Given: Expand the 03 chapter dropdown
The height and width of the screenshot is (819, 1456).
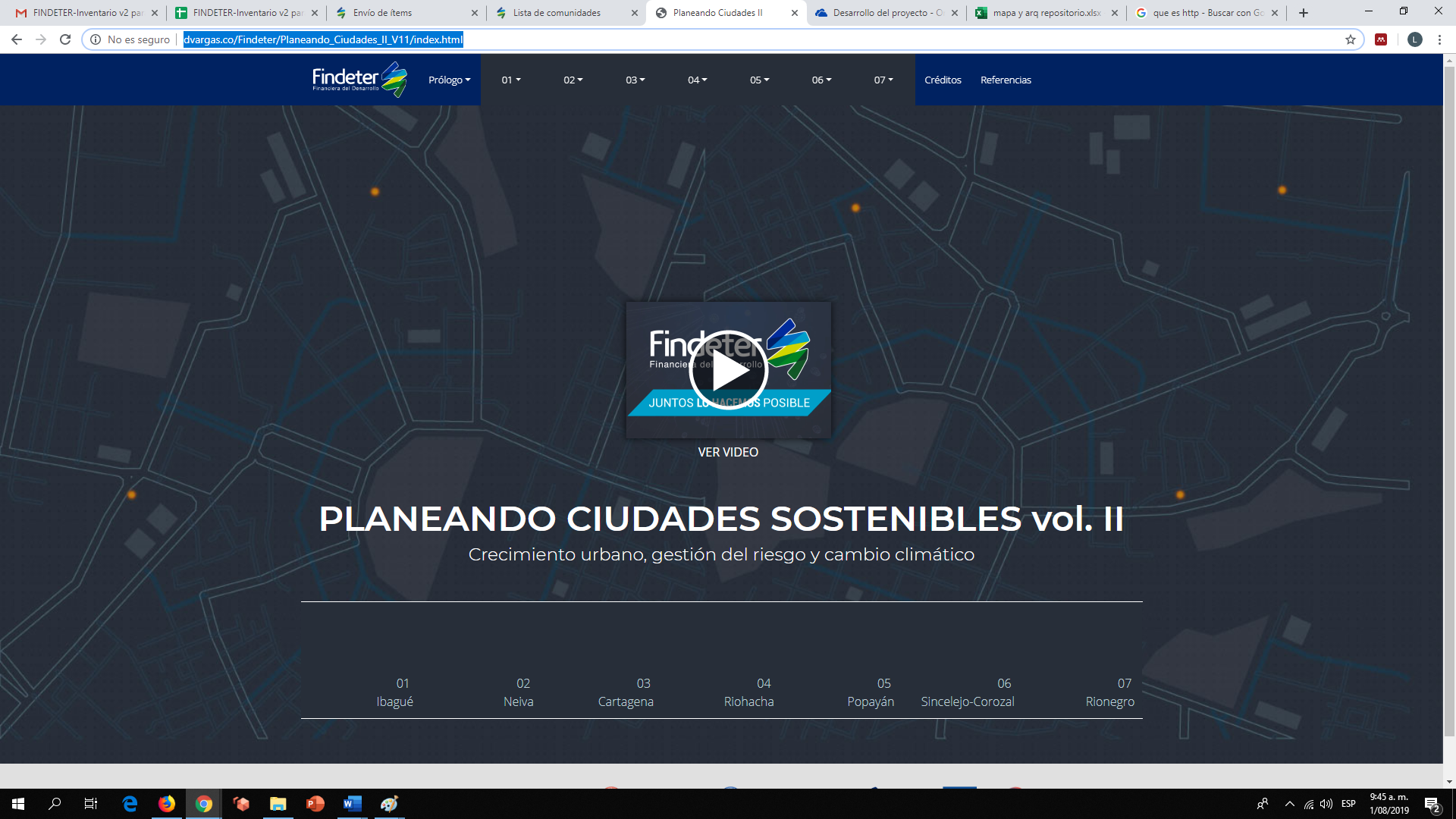Looking at the screenshot, I should pos(635,80).
